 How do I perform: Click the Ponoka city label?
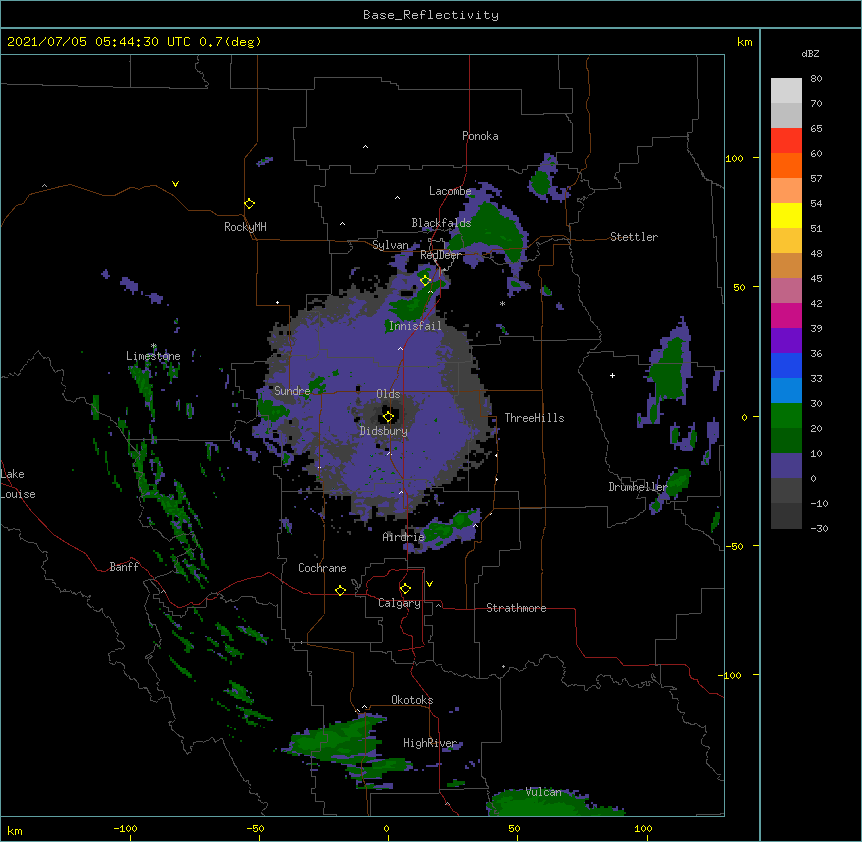click(x=480, y=136)
